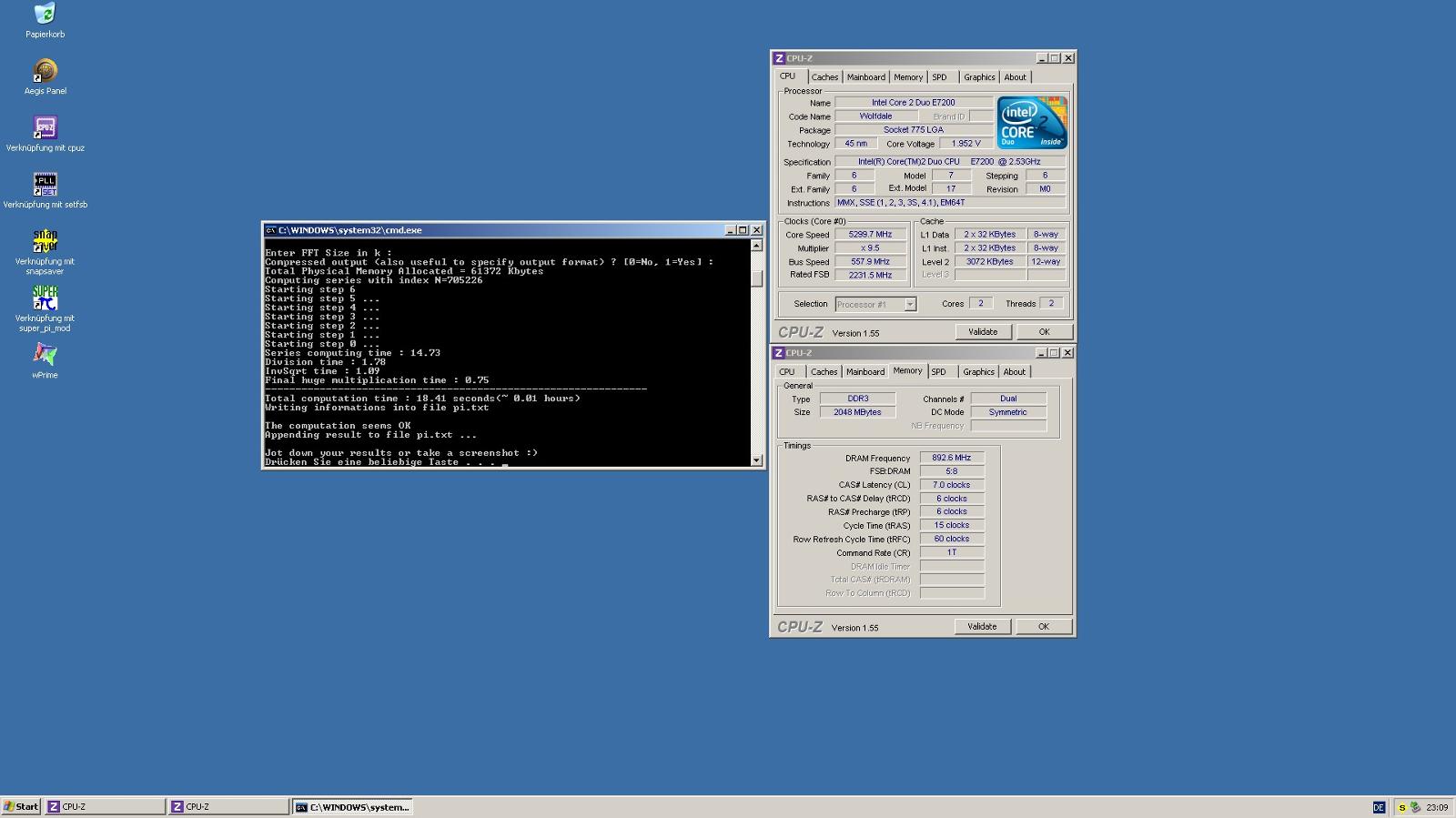Click the memory Type DDR3 field
The height and width of the screenshot is (818, 1456).
click(857, 399)
